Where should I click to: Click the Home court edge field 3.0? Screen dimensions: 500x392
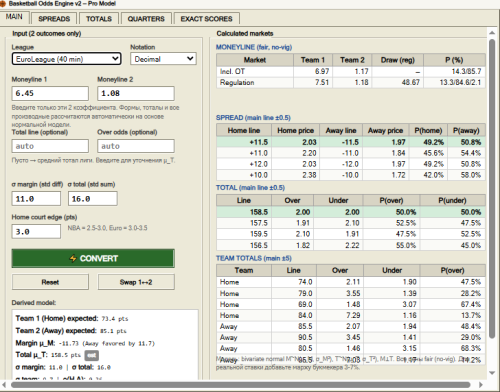click(36, 231)
